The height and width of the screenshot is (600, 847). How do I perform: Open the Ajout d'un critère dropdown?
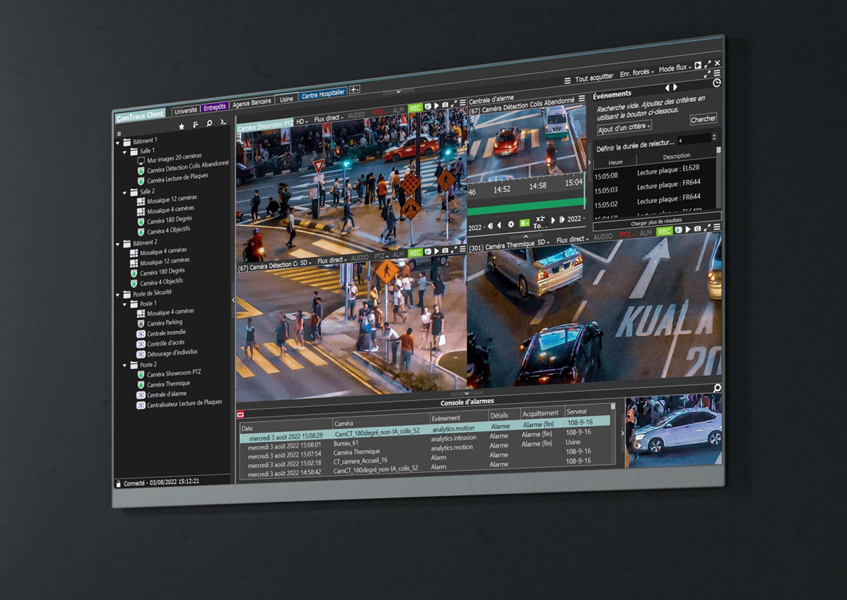(623, 128)
